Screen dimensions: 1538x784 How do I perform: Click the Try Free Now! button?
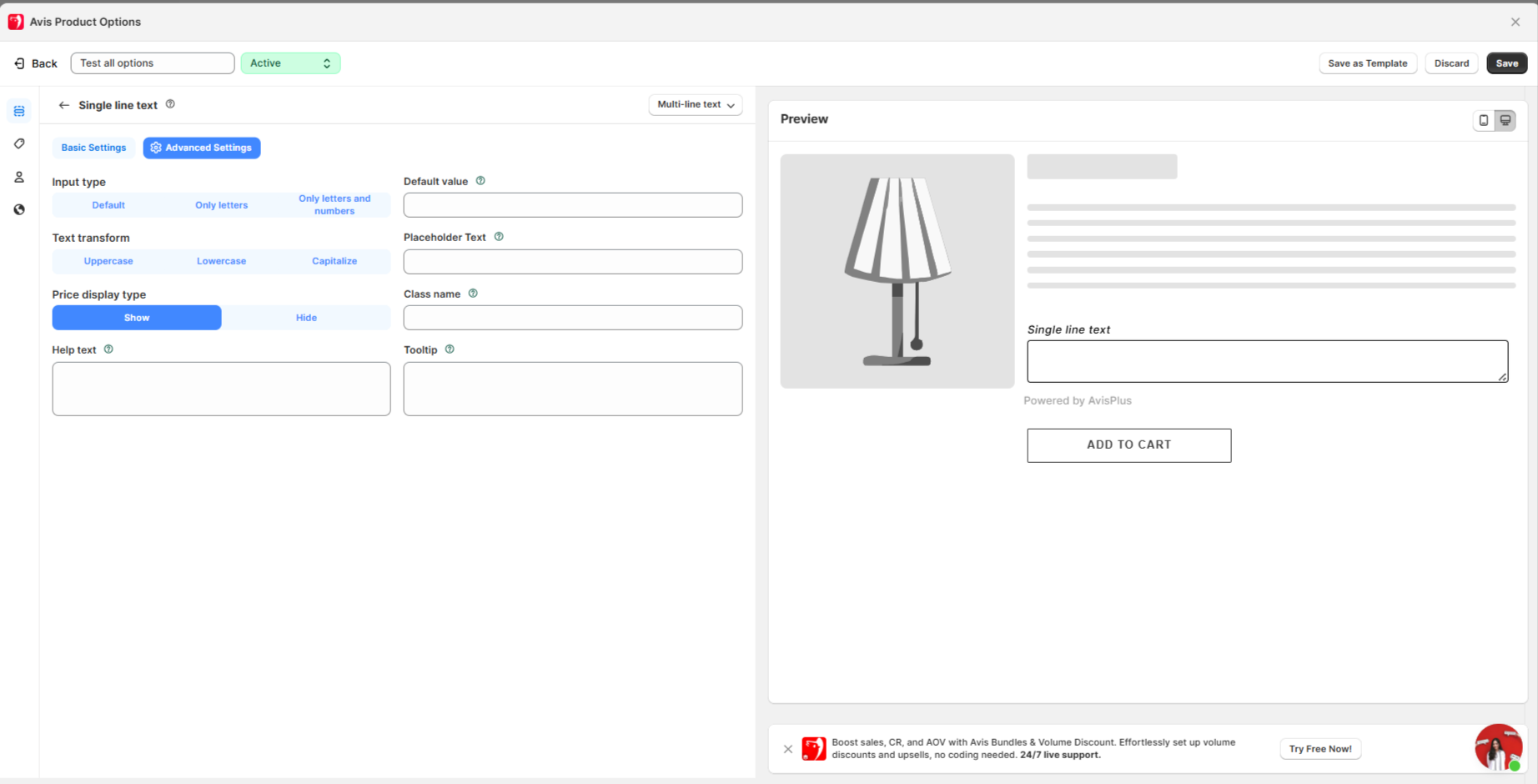pyautogui.click(x=1319, y=749)
